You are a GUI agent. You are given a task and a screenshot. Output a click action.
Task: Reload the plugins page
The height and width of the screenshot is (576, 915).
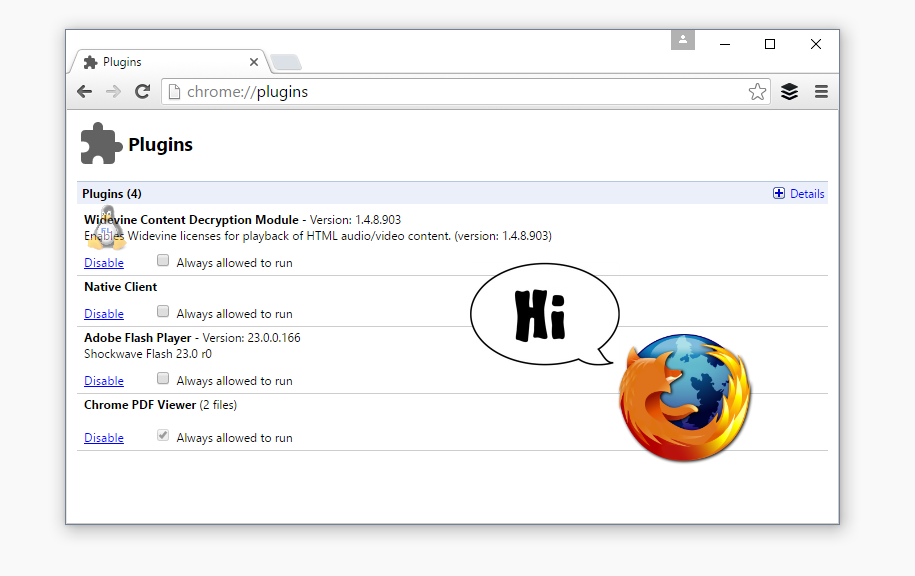(142, 92)
